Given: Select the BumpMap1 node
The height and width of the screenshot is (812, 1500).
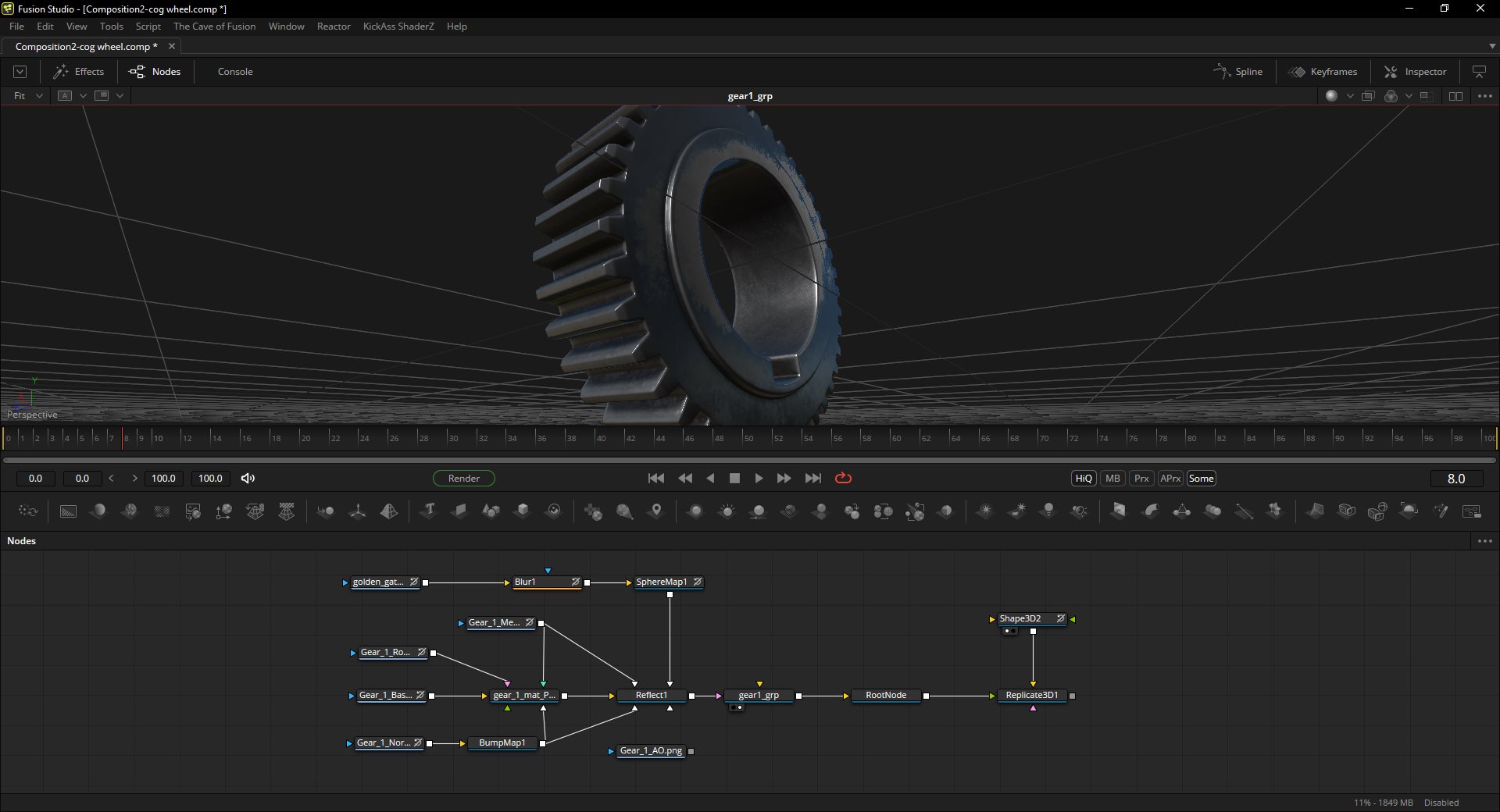Looking at the screenshot, I should pyautogui.click(x=502, y=743).
